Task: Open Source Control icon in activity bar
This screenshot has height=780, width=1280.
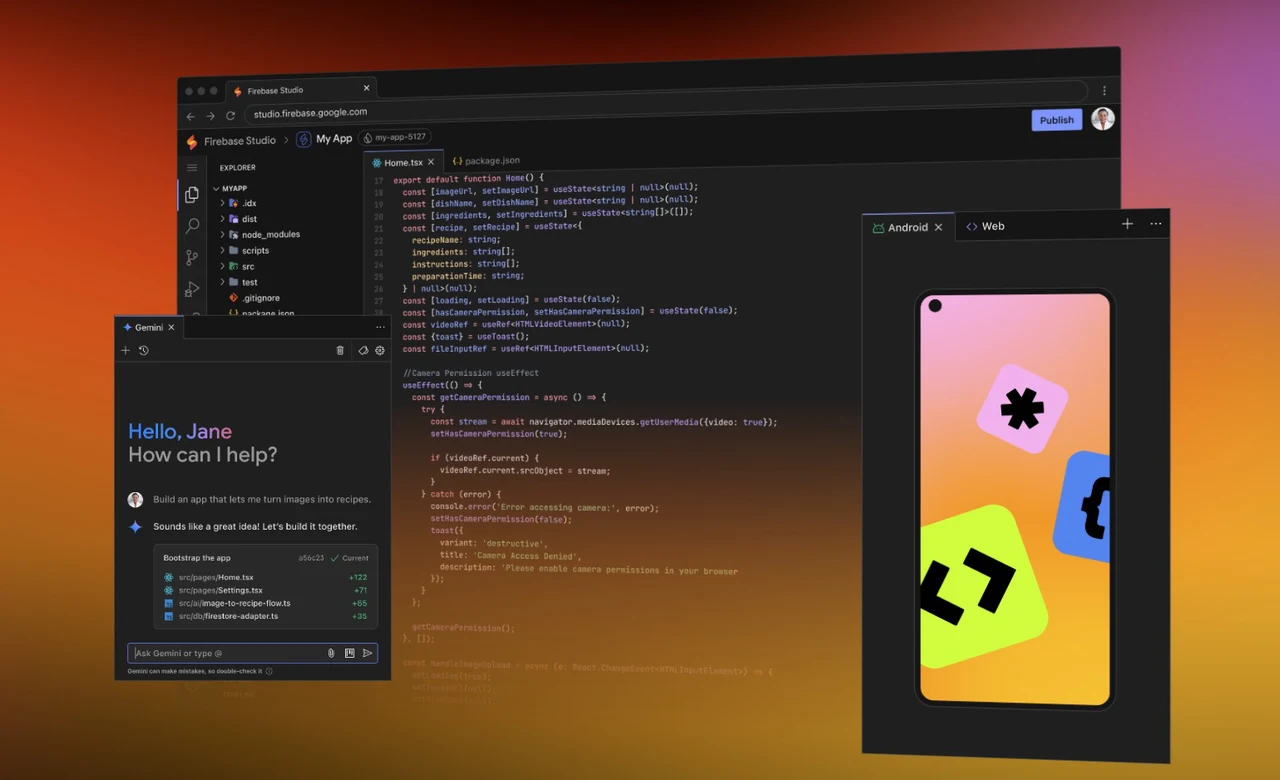Action: [192, 258]
